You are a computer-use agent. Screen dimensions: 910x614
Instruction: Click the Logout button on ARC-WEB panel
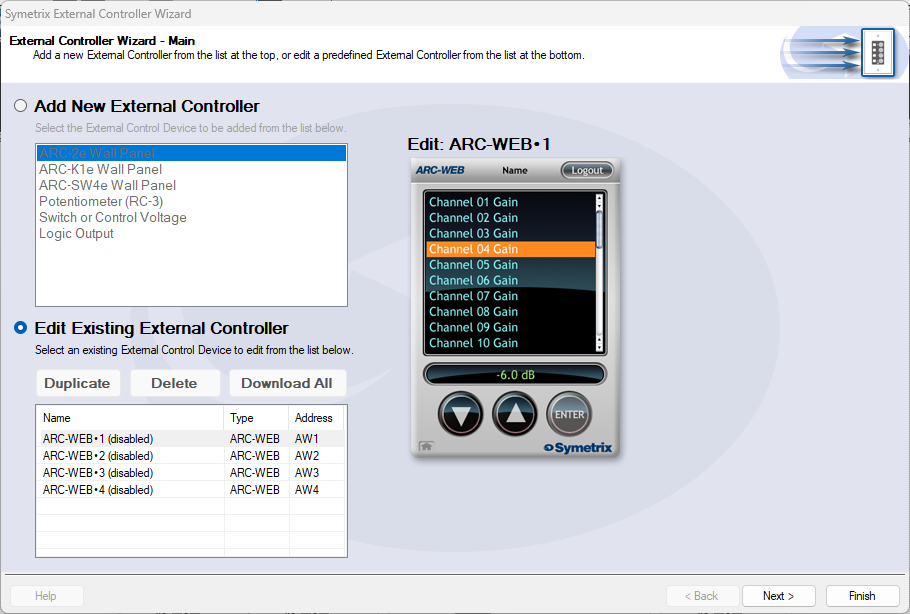[587, 170]
